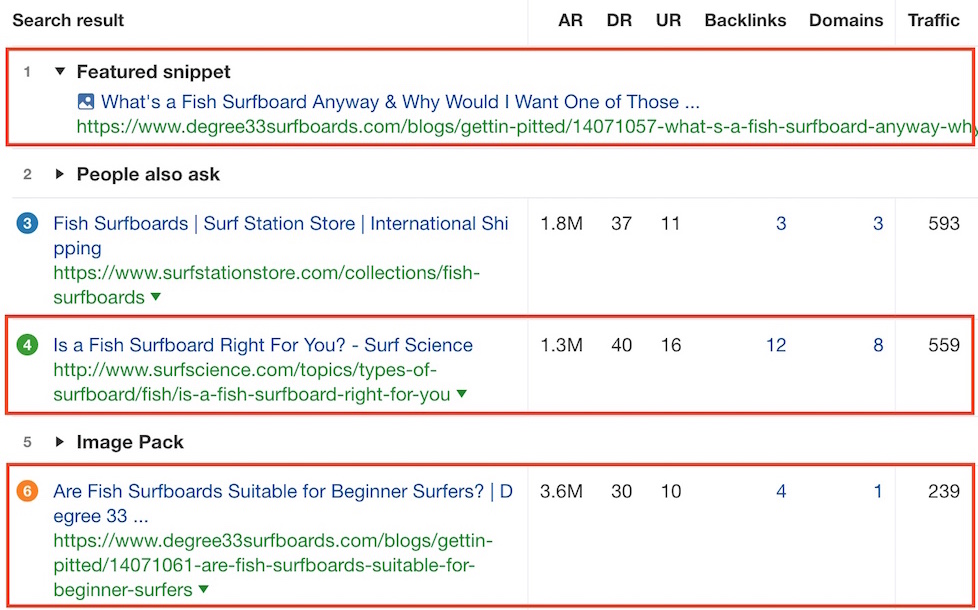Click the AR column header

(x=570, y=20)
